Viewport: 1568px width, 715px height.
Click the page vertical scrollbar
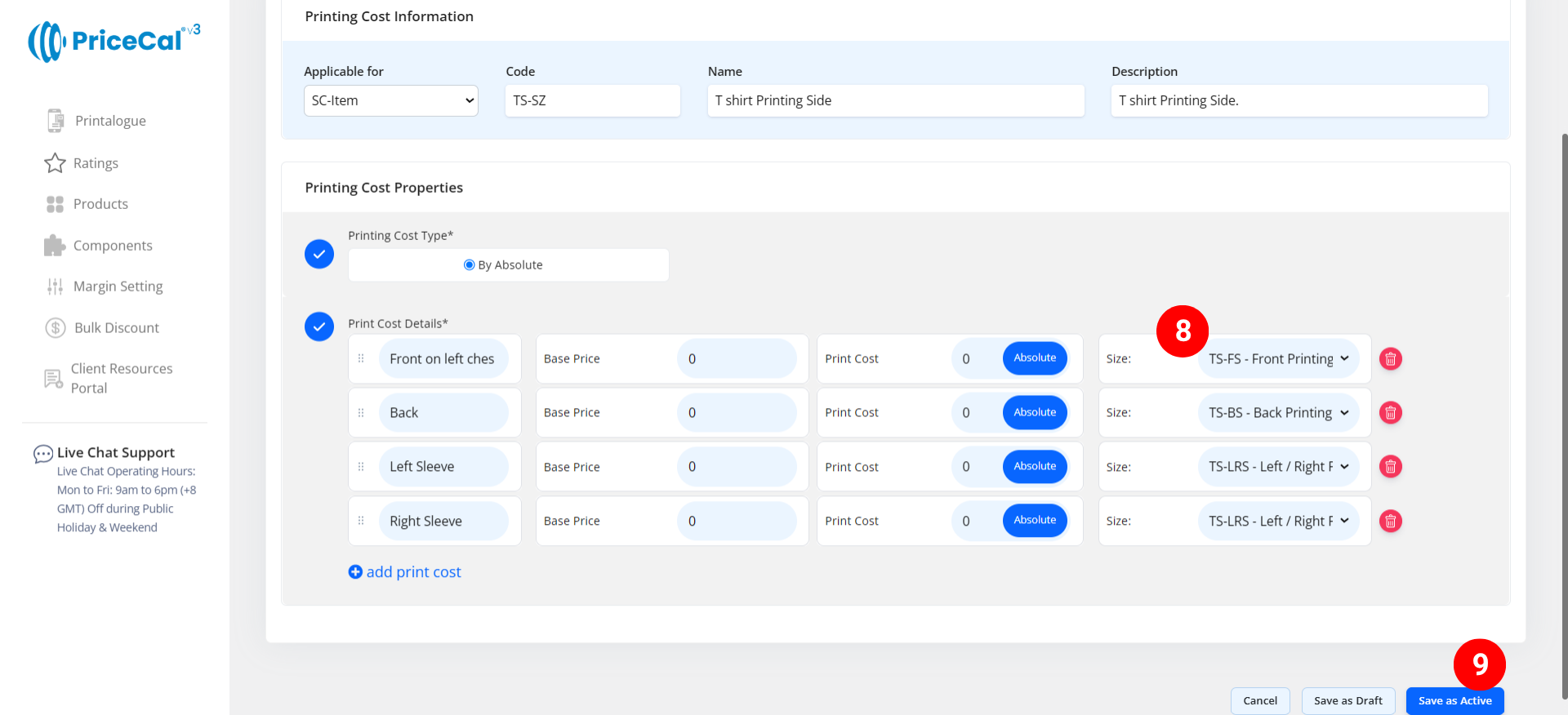(1563, 408)
